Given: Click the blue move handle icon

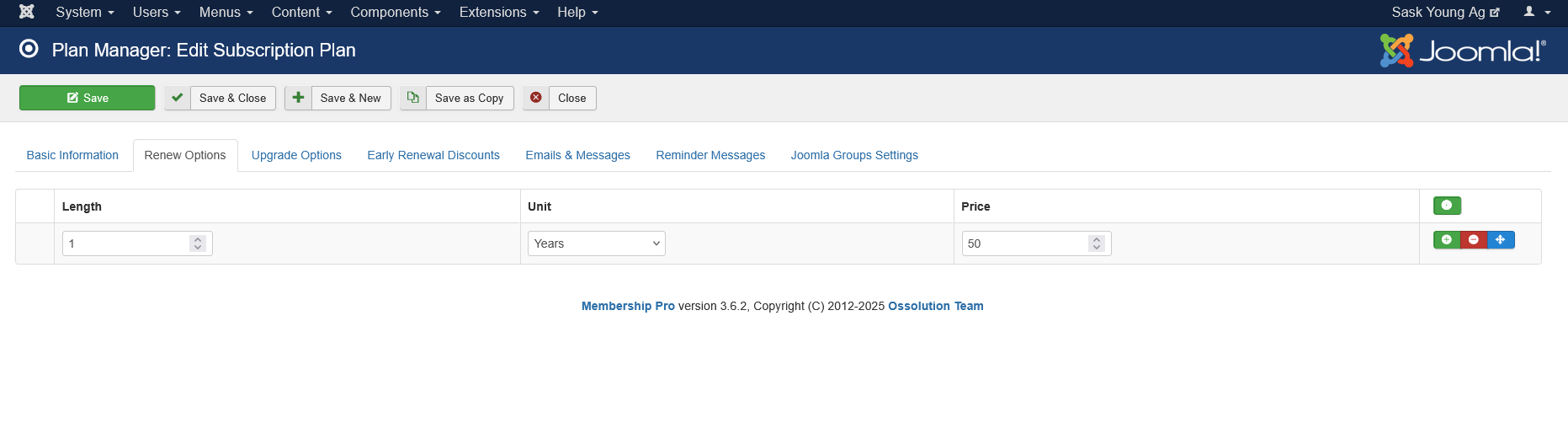Looking at the screenshot, I should 1501,240.
